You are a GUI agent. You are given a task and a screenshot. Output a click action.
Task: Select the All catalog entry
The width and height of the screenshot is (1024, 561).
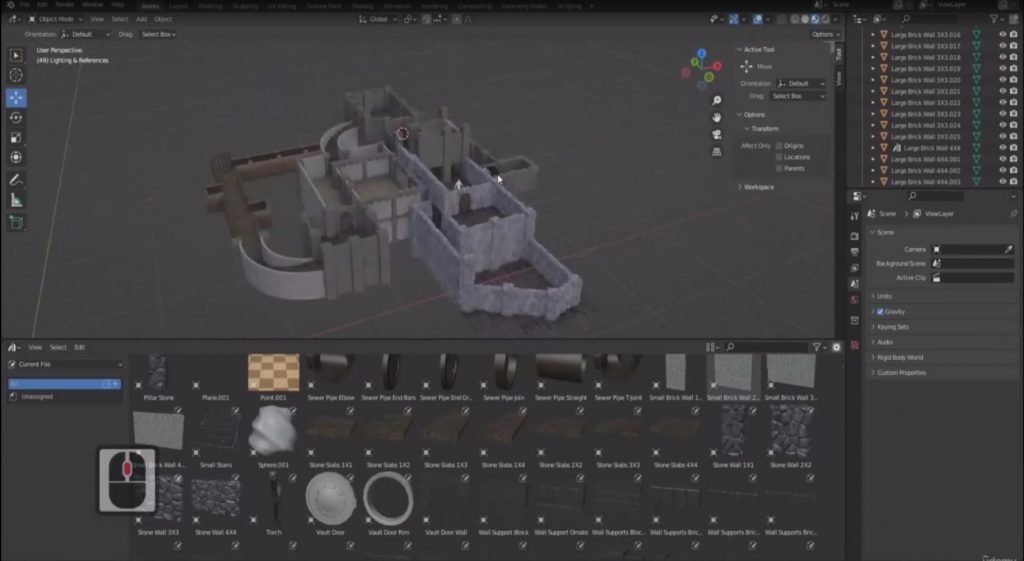65,384
